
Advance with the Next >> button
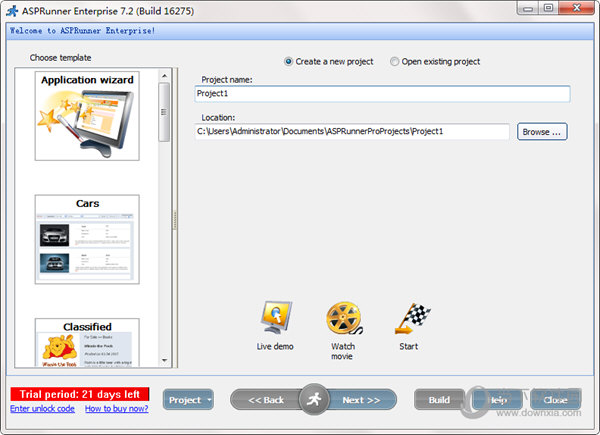pyautogui.click(x=361, y=400)
